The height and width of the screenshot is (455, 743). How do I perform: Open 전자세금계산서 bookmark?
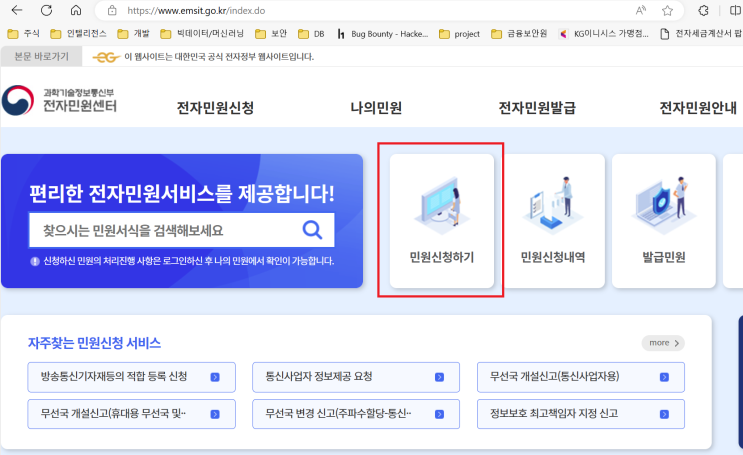tap(701, 34)
